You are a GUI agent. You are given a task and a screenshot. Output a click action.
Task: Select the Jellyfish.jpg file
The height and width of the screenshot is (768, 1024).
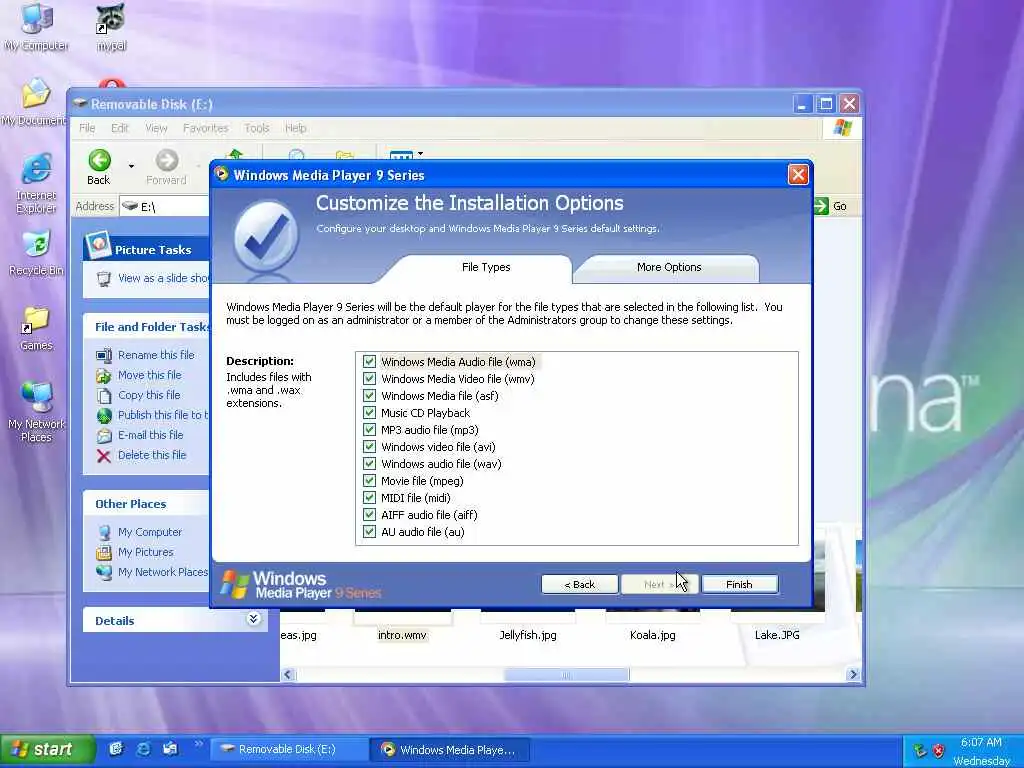528,635
